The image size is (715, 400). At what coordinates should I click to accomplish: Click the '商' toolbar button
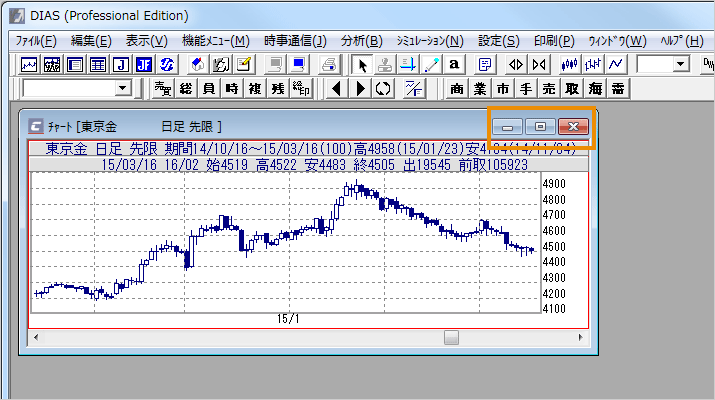(457, 89)
